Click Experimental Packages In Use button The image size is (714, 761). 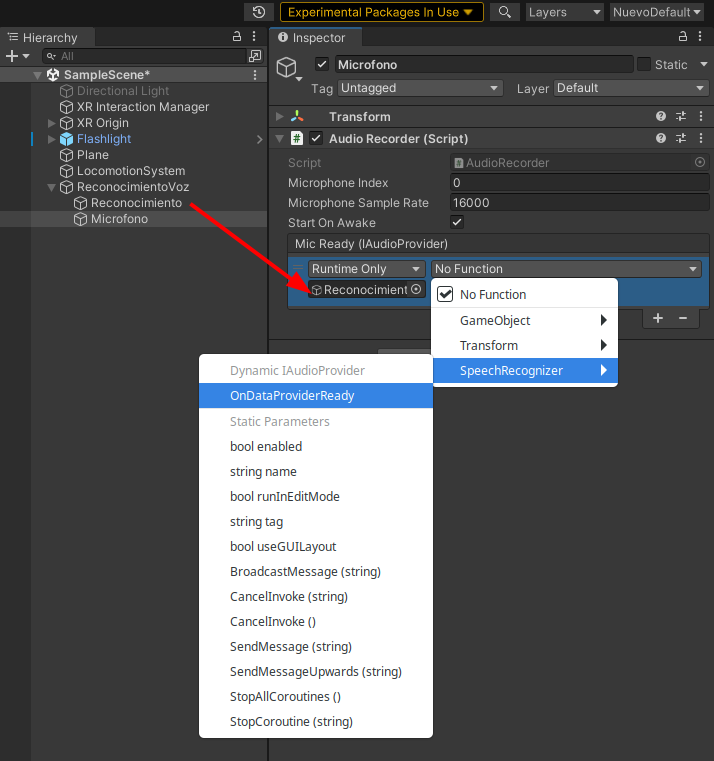pos(381,12)
